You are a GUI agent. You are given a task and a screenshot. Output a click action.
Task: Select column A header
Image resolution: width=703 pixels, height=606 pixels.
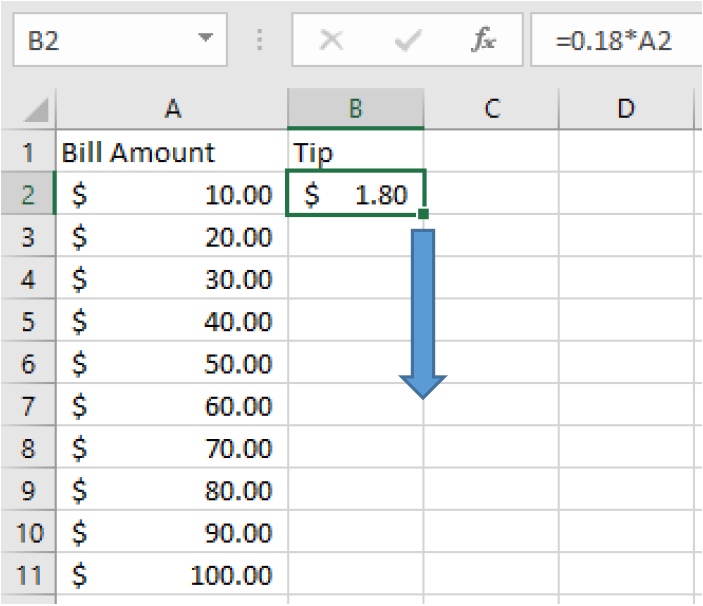172,108
